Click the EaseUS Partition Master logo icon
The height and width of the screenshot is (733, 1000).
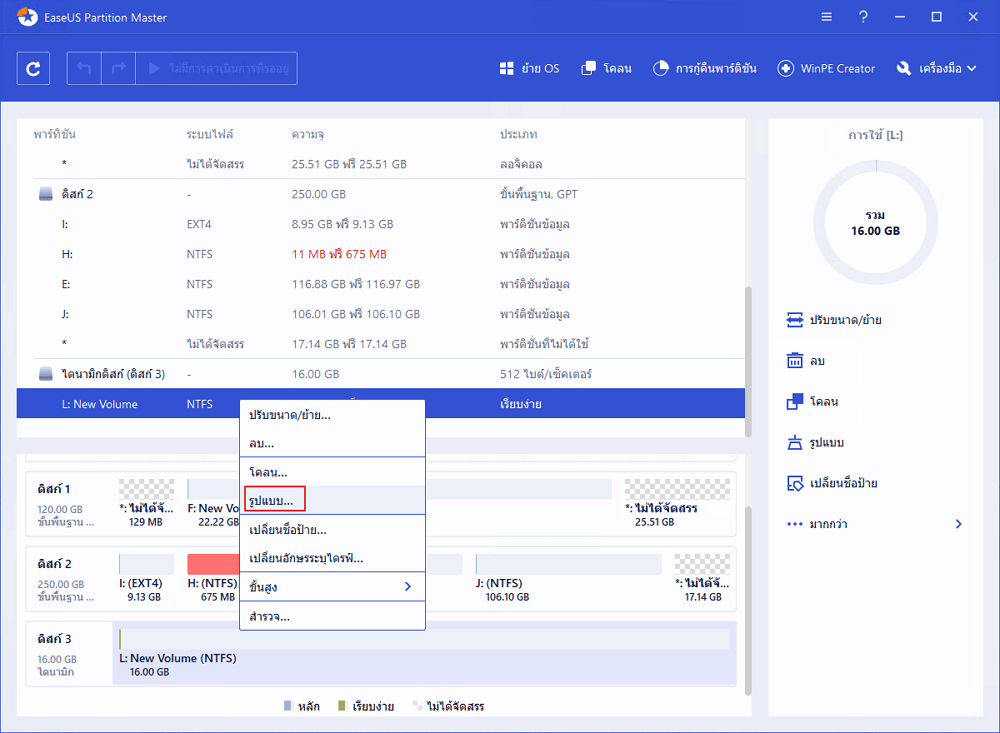click(27, 17)
